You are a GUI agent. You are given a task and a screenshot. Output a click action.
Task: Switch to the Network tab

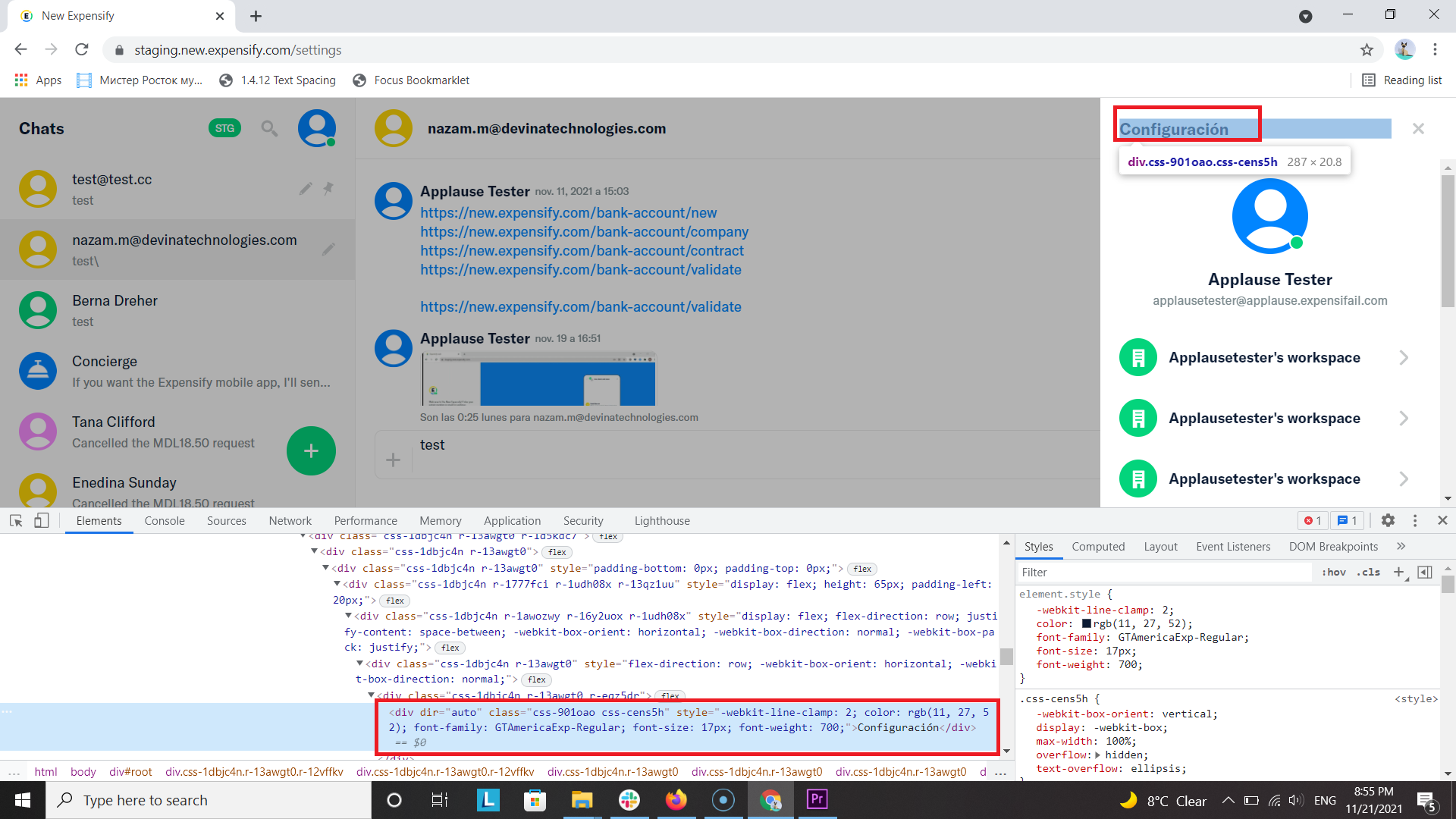290,520
